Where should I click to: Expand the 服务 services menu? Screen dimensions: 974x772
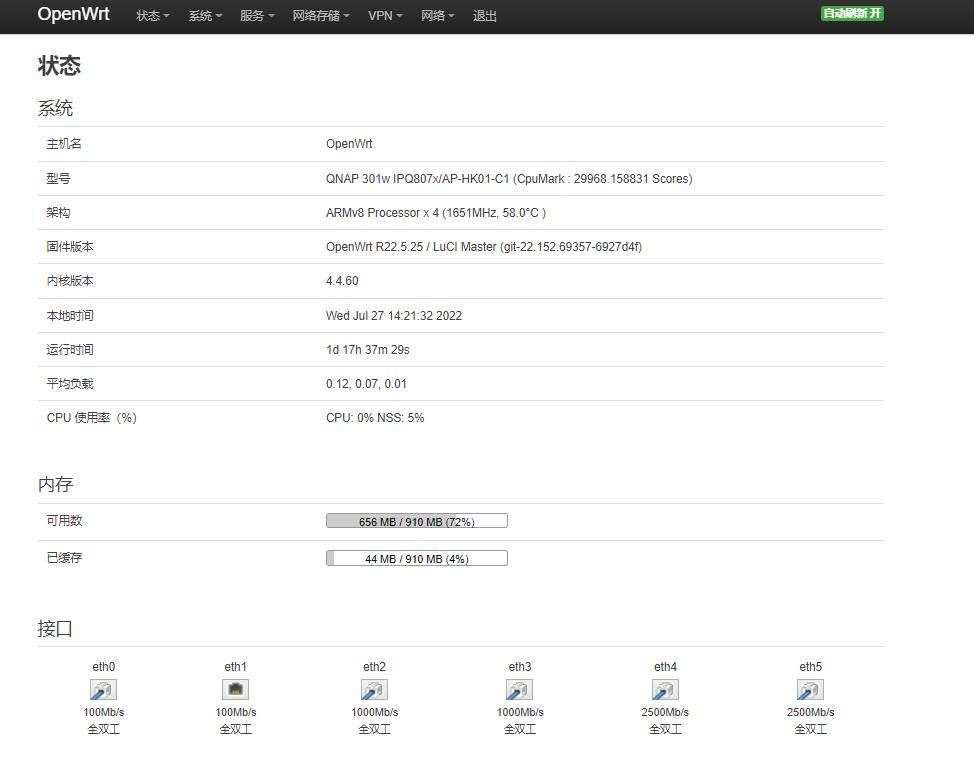[x=255, y=16]
